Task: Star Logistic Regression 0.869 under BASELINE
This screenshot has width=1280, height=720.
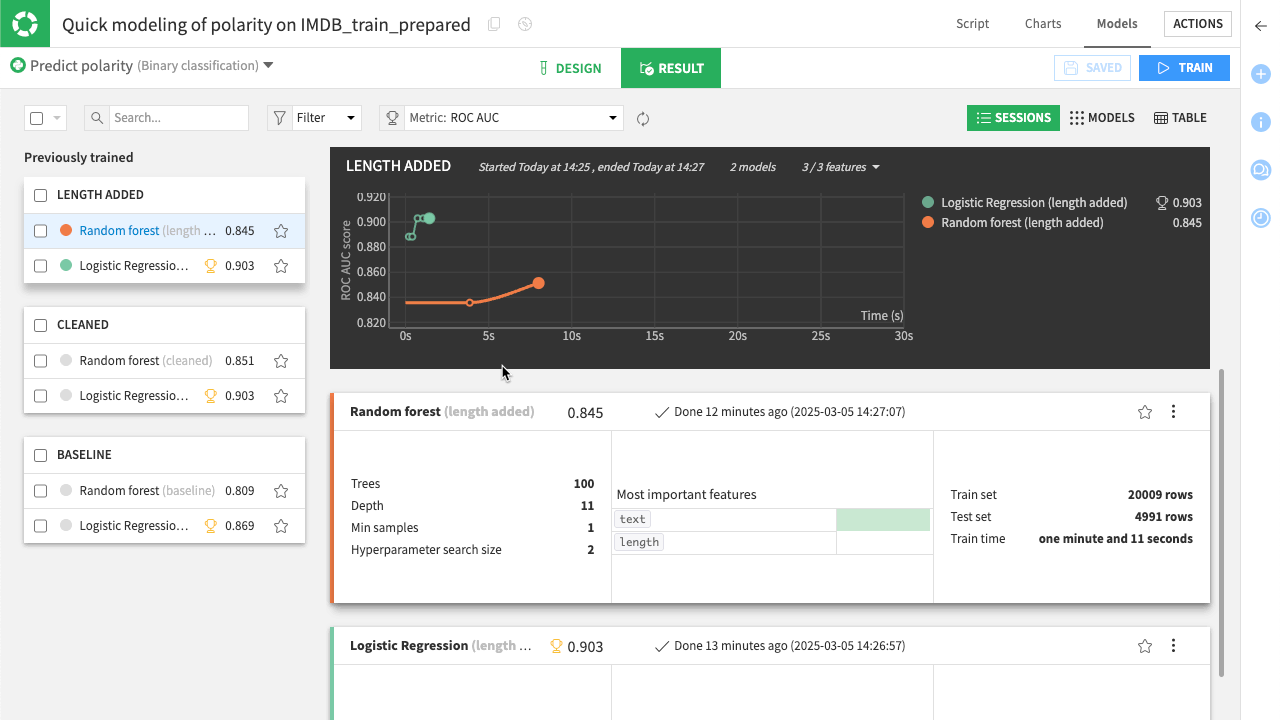Action: (x=281, y=526)
